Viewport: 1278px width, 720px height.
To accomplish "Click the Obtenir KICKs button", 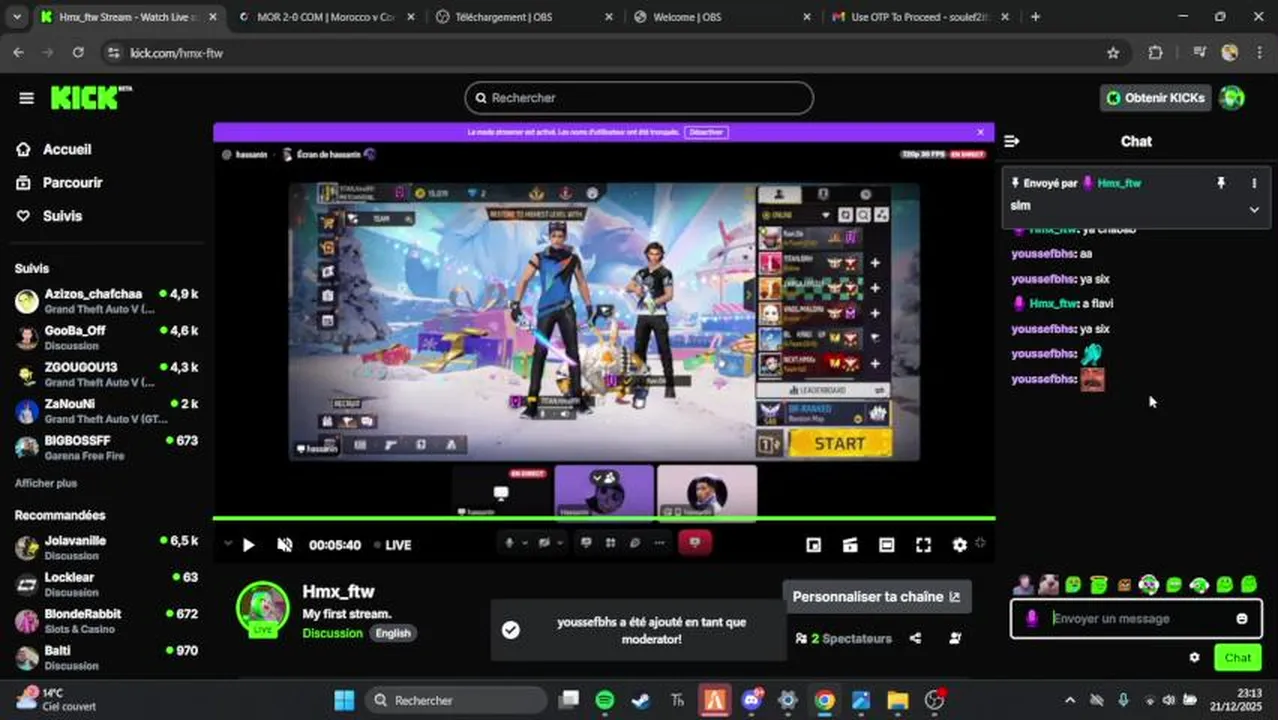I will [1155, 98].
